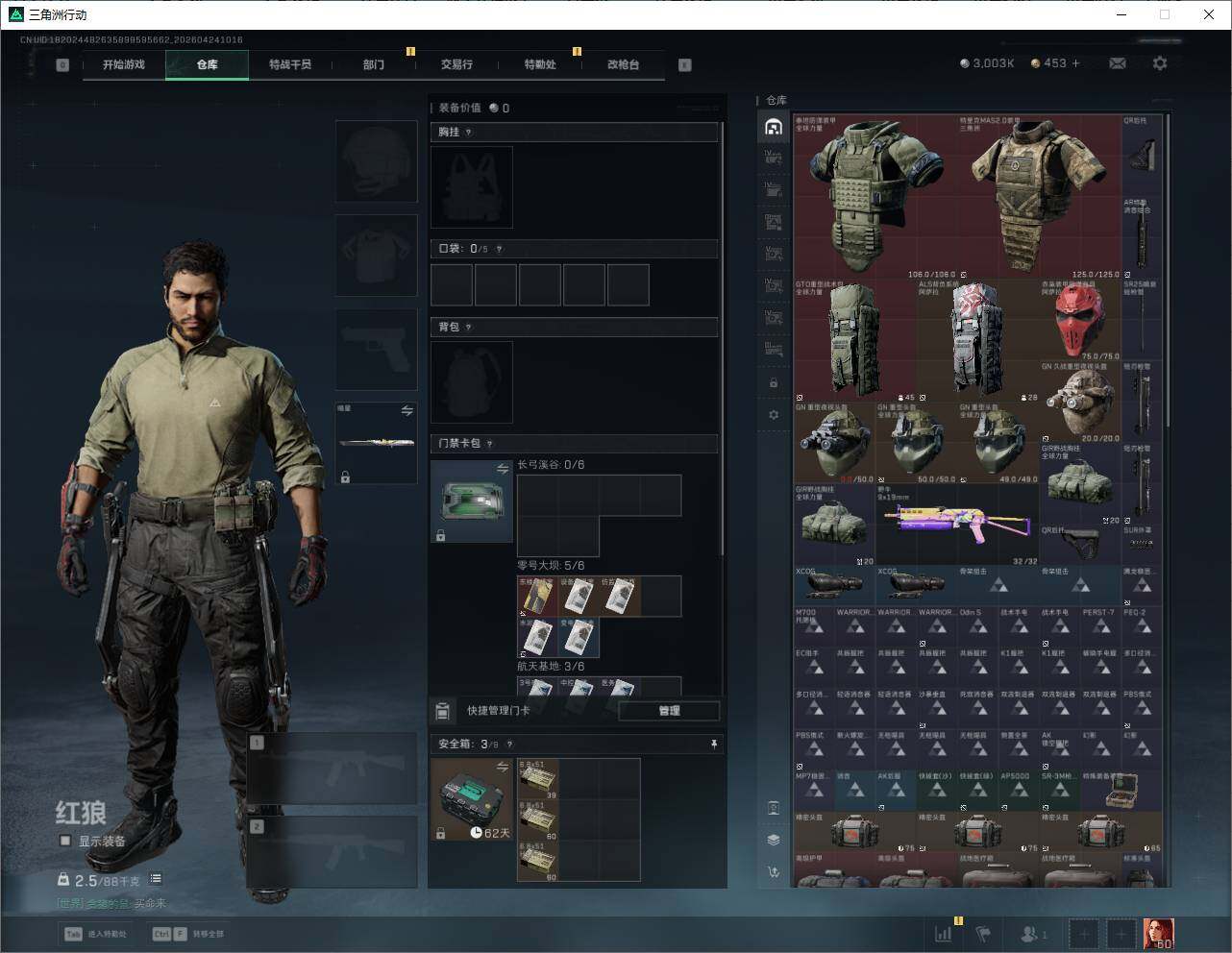Click the quick card management icon

(x=442, y=711)
